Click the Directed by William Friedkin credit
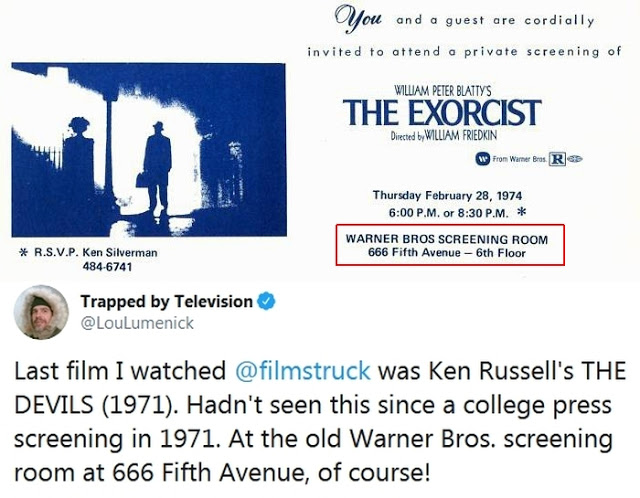640x498 pixels. click(x=444, y=136)
